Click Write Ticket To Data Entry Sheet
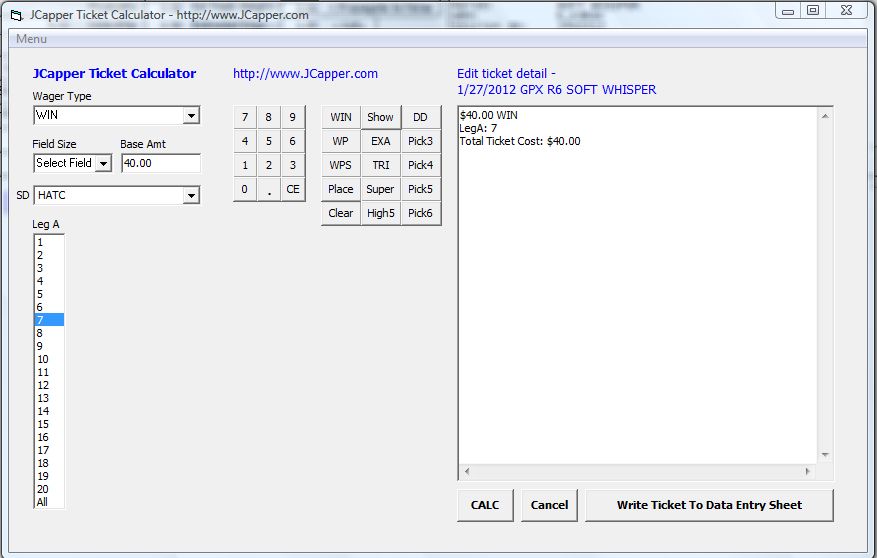 point(709,505)
